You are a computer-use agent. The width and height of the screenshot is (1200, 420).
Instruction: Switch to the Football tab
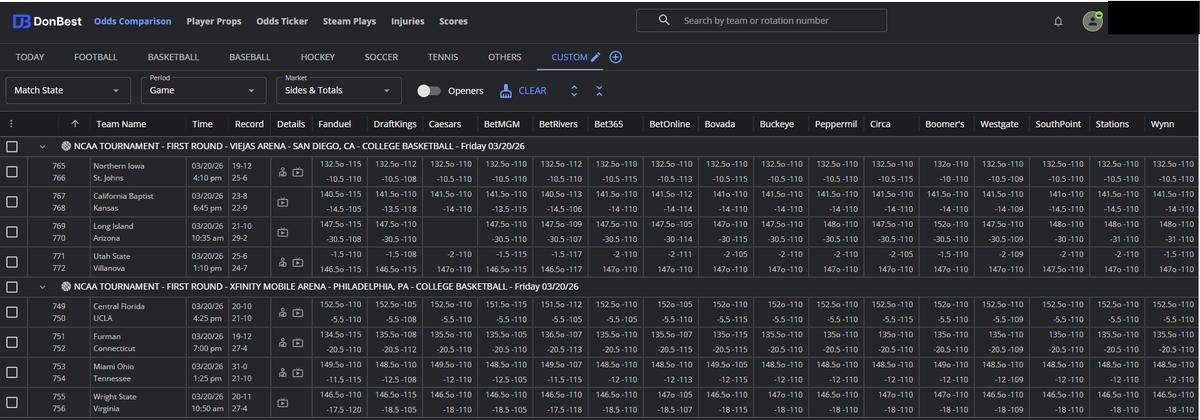click(96, 57)
